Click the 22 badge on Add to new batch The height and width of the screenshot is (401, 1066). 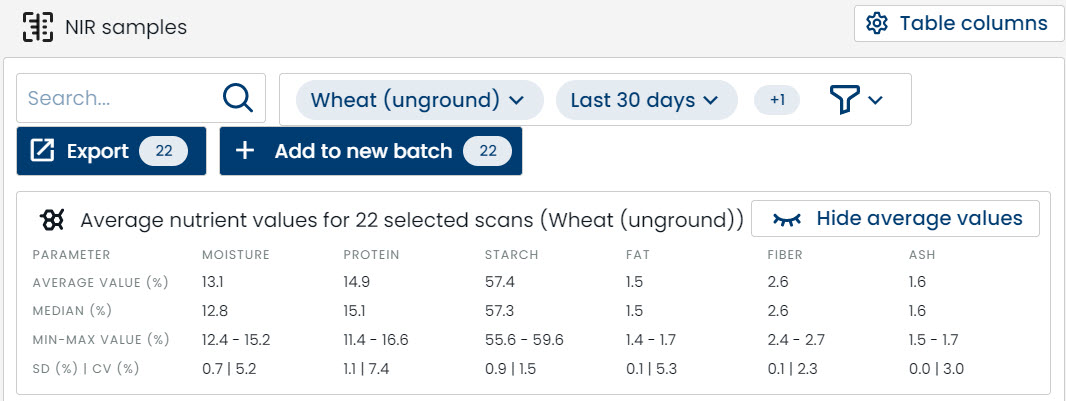488,151
